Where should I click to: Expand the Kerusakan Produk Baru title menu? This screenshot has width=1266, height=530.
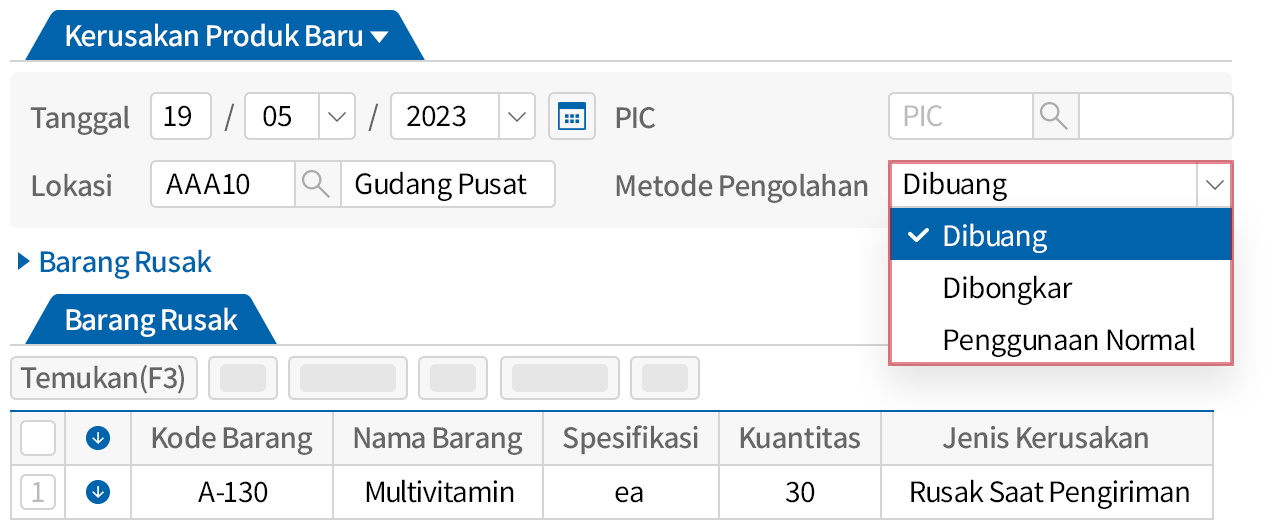[x=379, y=38]
